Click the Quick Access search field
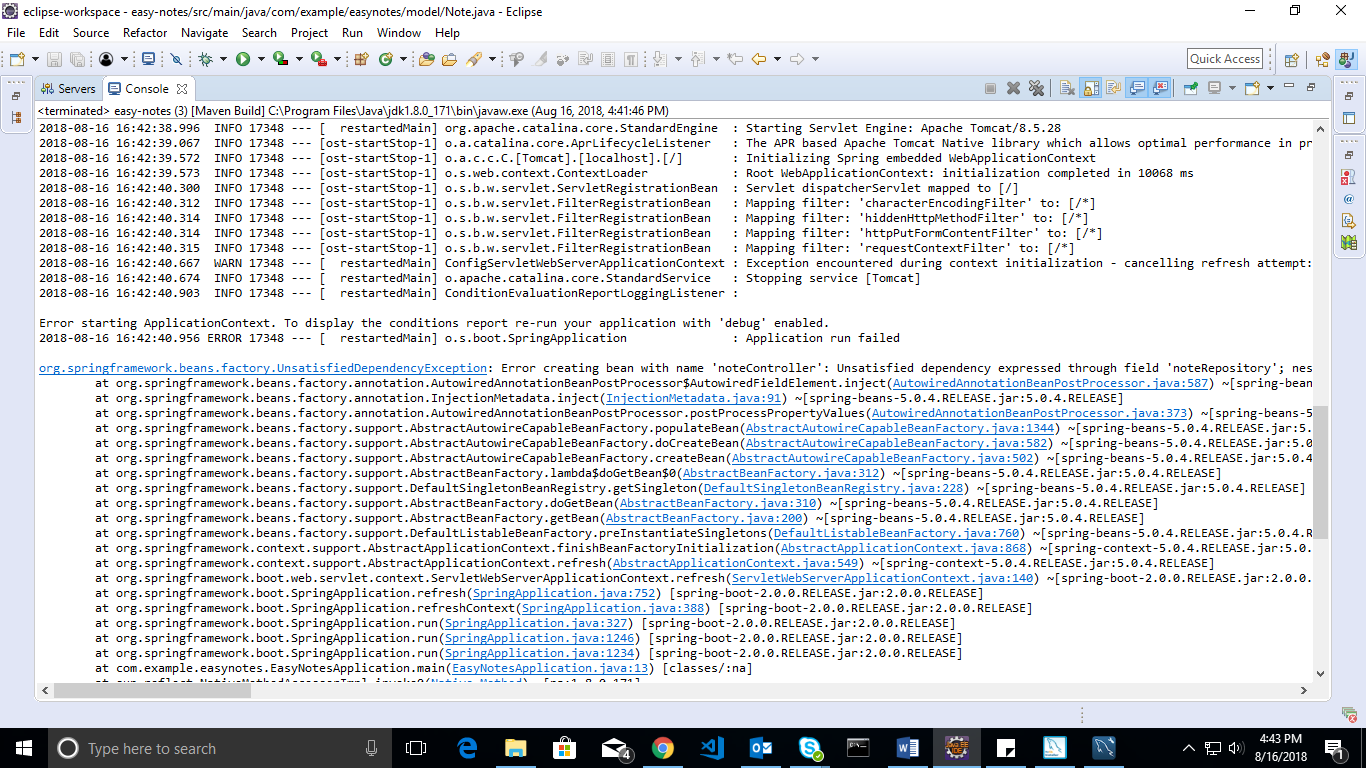Viewport: 1366px width, 768px height. [x=1225, y=59]
